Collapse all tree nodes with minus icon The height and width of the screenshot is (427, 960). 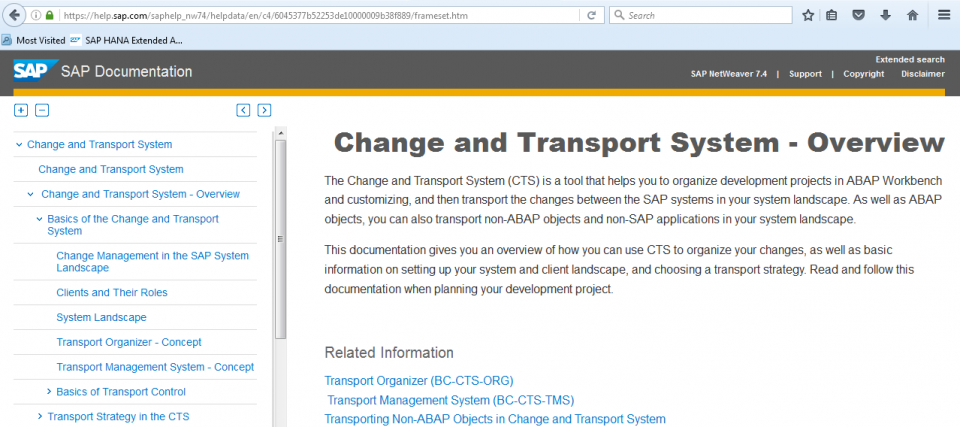[42, 110]
